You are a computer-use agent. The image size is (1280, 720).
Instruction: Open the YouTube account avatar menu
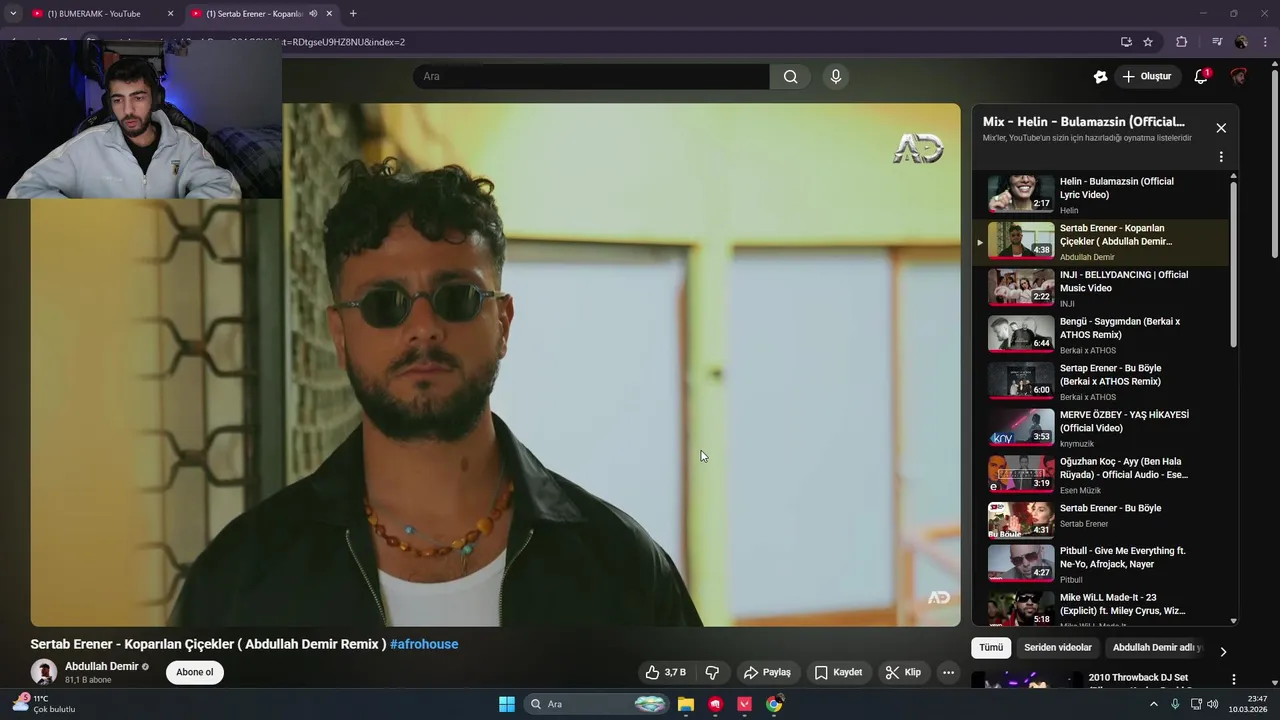pyautogui.click(x=1239, y=77)
